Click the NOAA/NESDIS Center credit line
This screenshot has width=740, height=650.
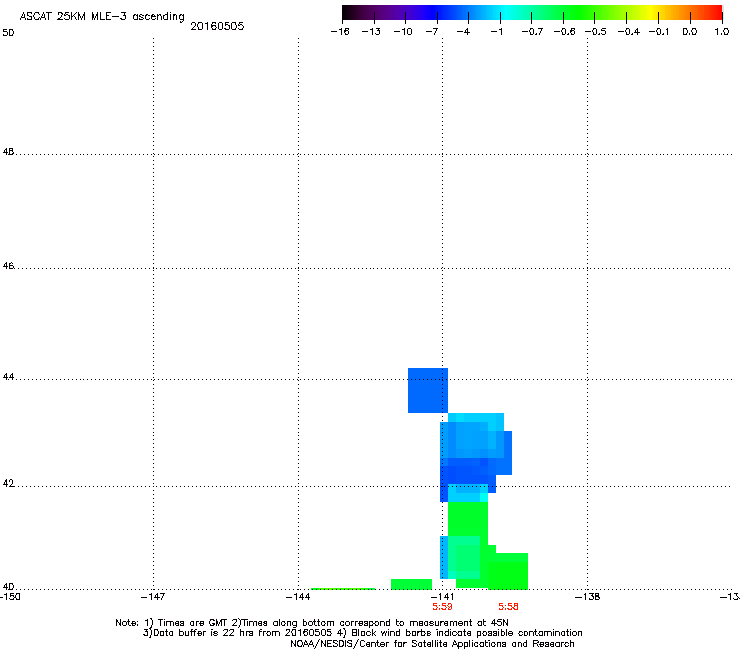click(432, 644)
